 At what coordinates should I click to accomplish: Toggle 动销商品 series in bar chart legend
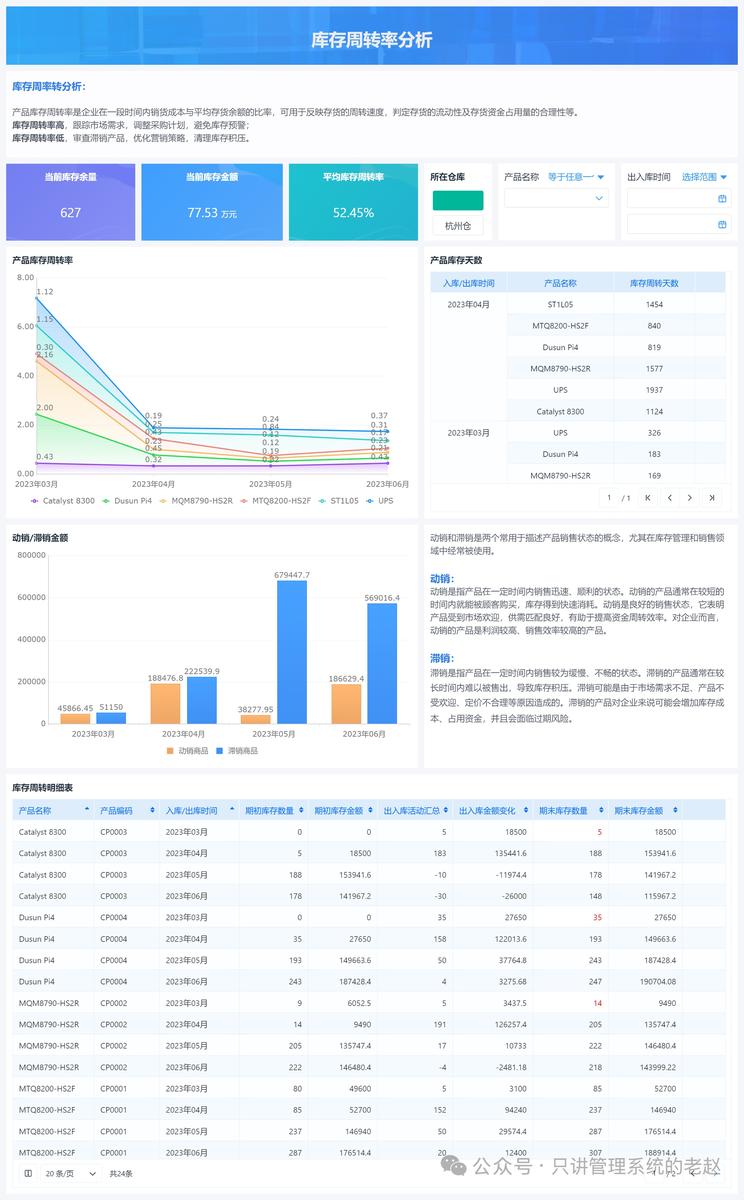[x=187, y=750]
